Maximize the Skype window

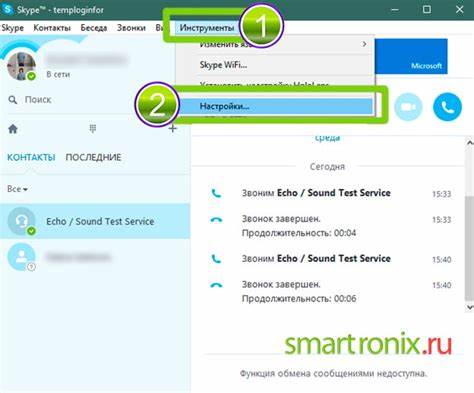click(427, 9)
